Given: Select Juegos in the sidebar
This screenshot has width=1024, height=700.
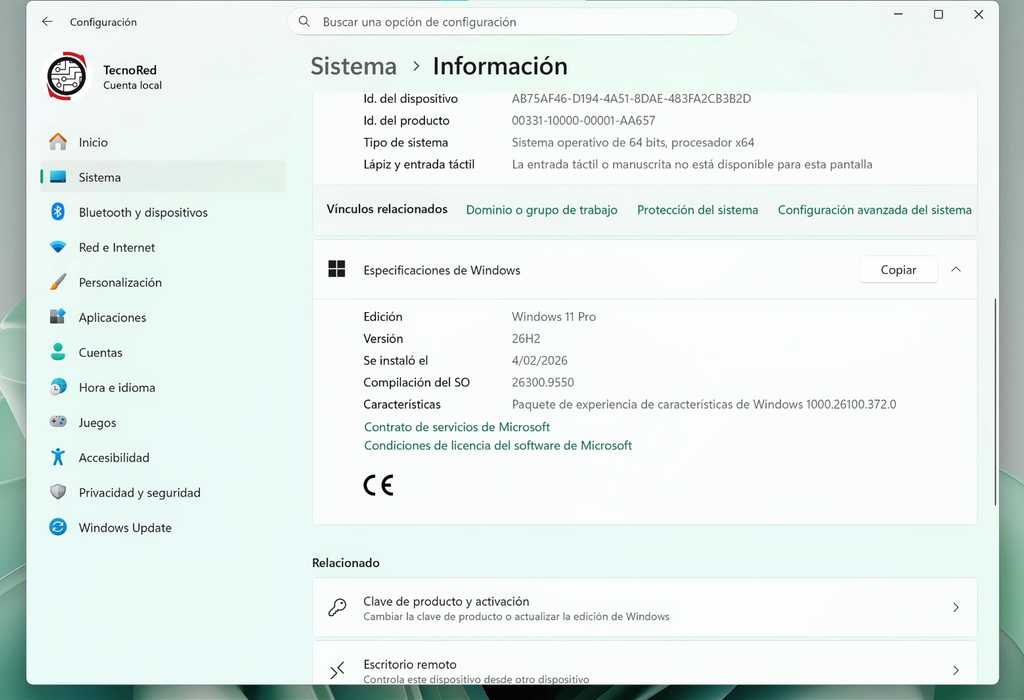Looking at the screenshot, I should 163,422.
